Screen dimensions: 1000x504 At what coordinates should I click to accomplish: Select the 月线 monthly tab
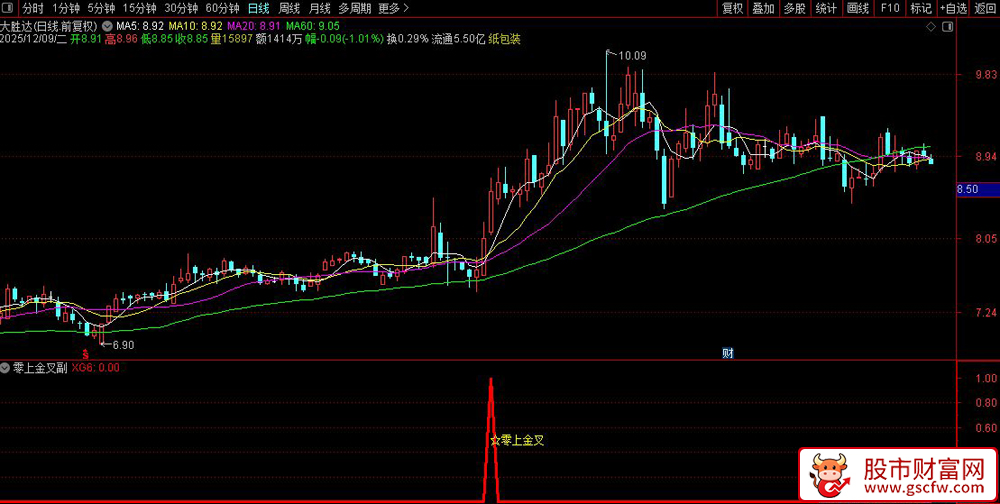(320, 8)
